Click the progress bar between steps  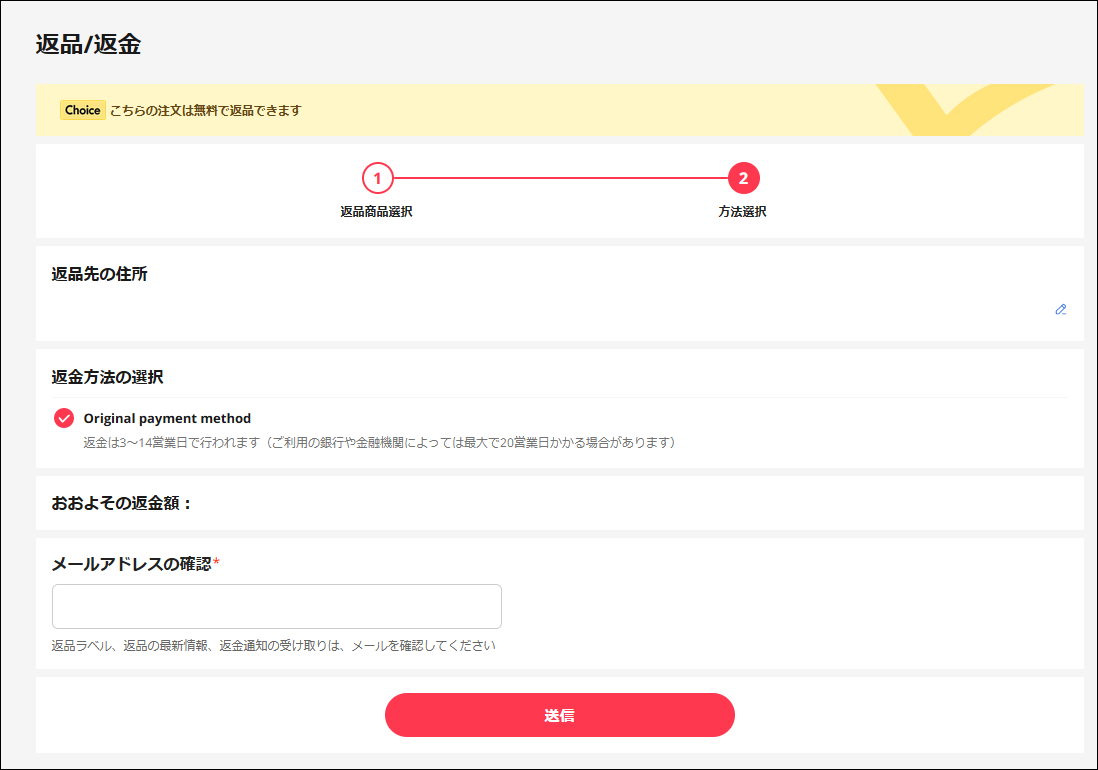(560, 180)
